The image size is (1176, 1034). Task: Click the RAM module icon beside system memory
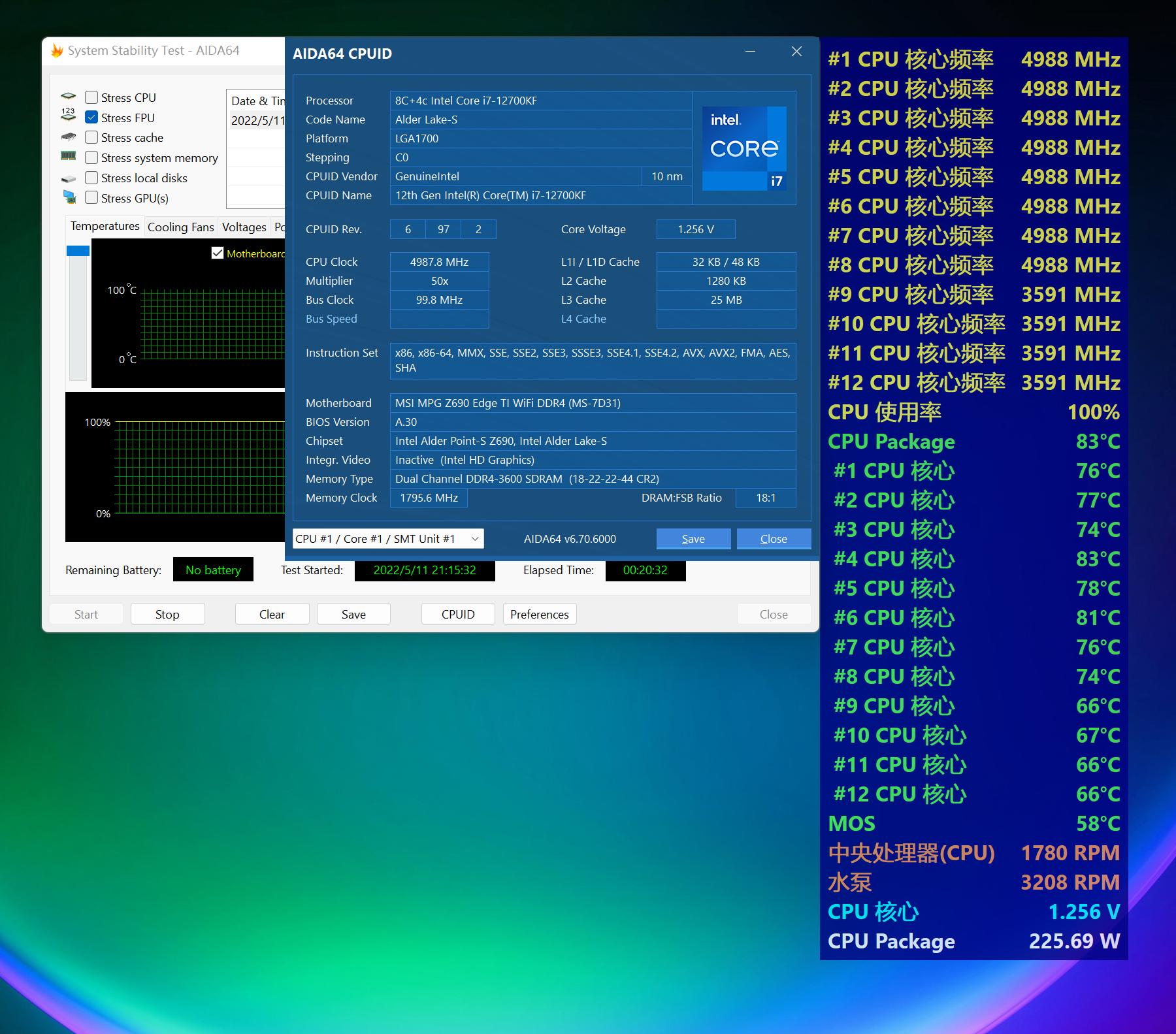[68, 157]
